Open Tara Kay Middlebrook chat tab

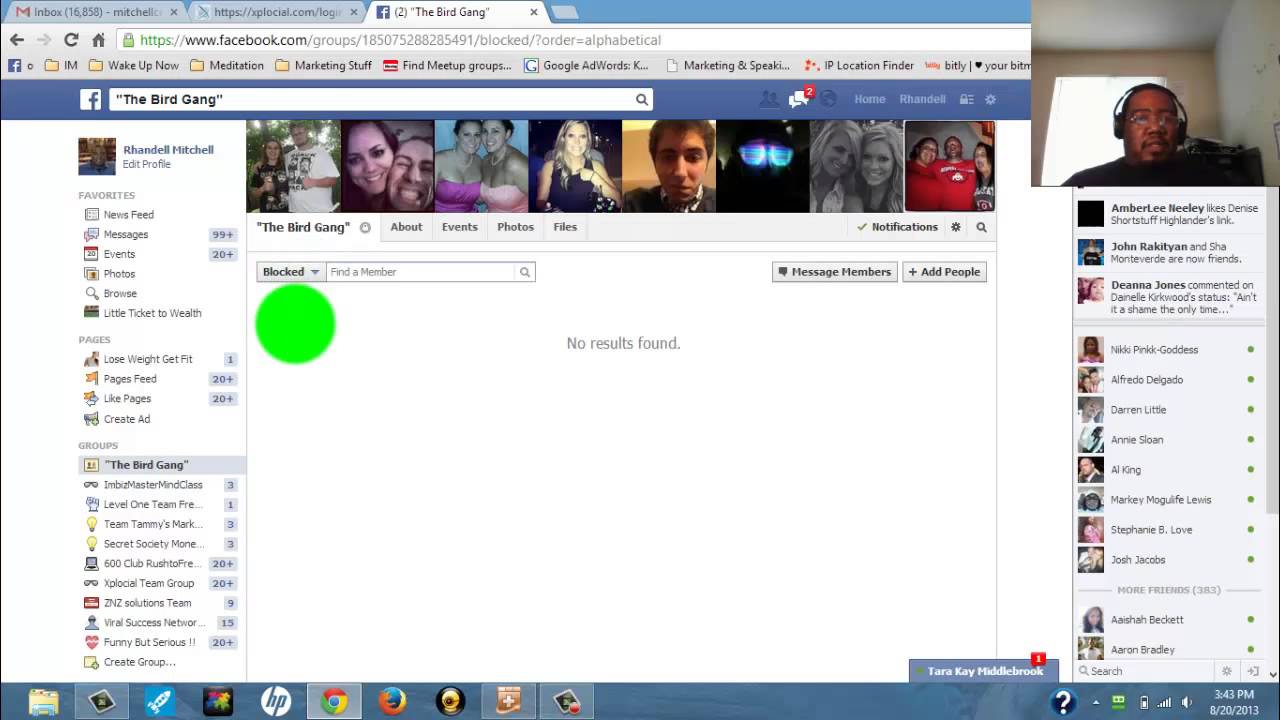[984, 671]
